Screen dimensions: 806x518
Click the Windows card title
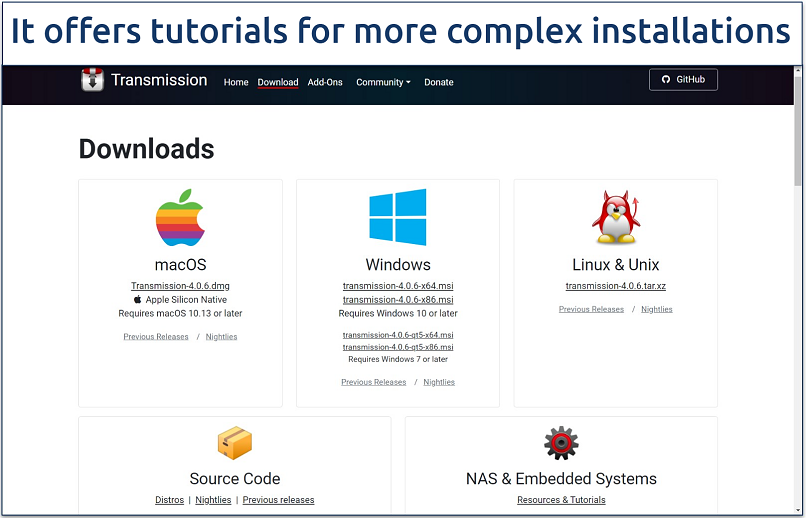pyautogui.click(x=398, y=265)
